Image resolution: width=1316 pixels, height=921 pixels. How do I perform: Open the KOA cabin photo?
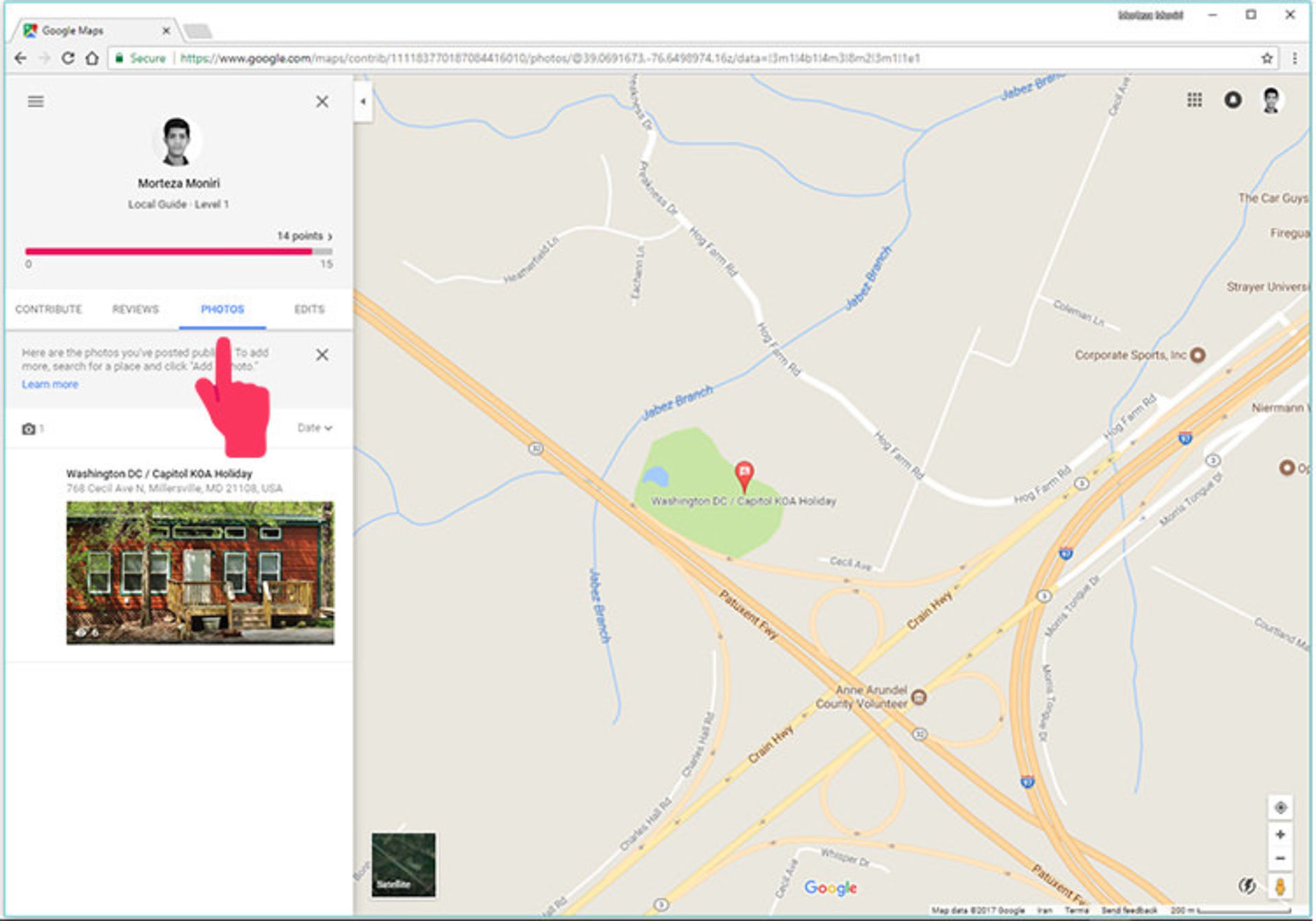pos(200,572)
